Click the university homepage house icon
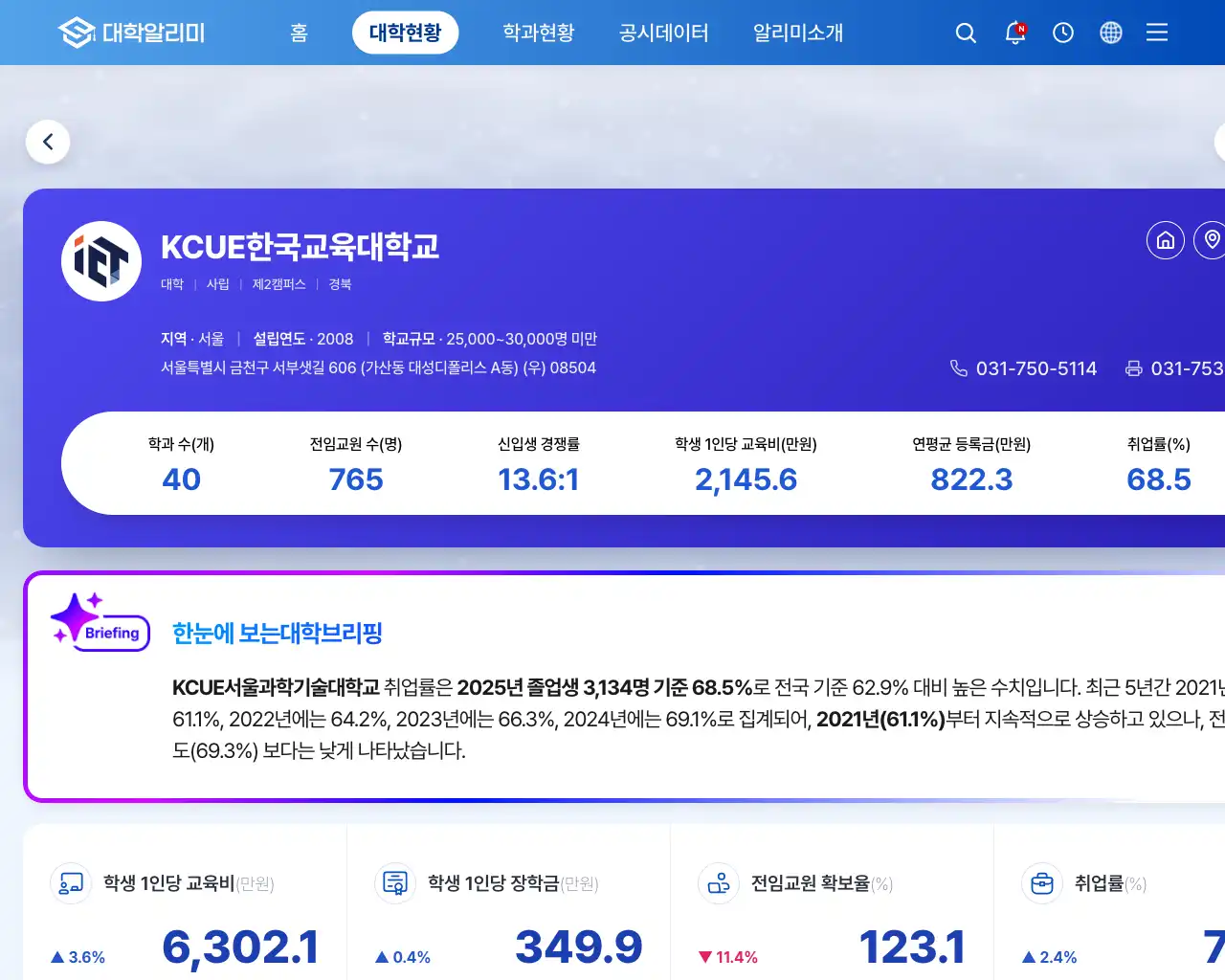The image size is (1225, 980). [x=1166, y=240]
